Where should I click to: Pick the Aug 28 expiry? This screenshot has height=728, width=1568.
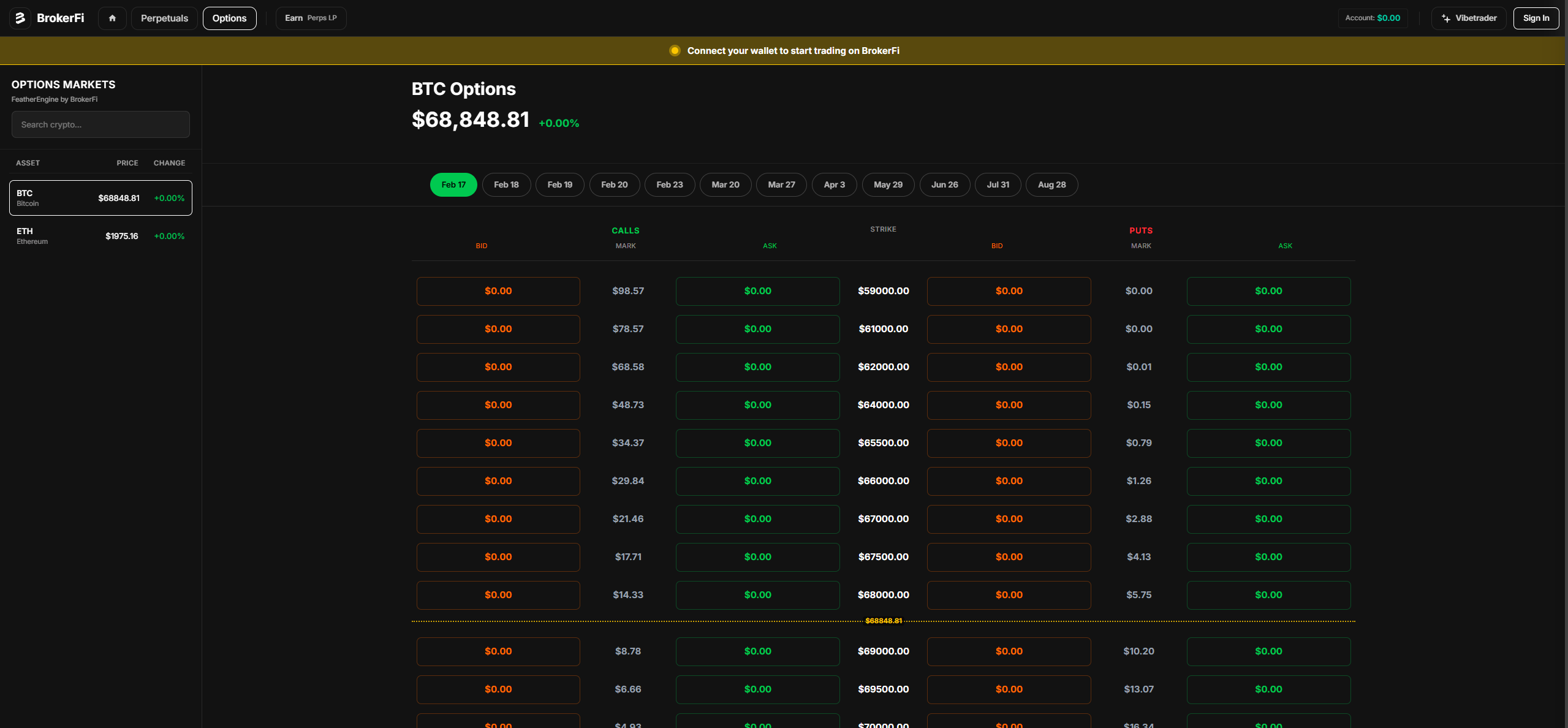[x=1051, y=184]
